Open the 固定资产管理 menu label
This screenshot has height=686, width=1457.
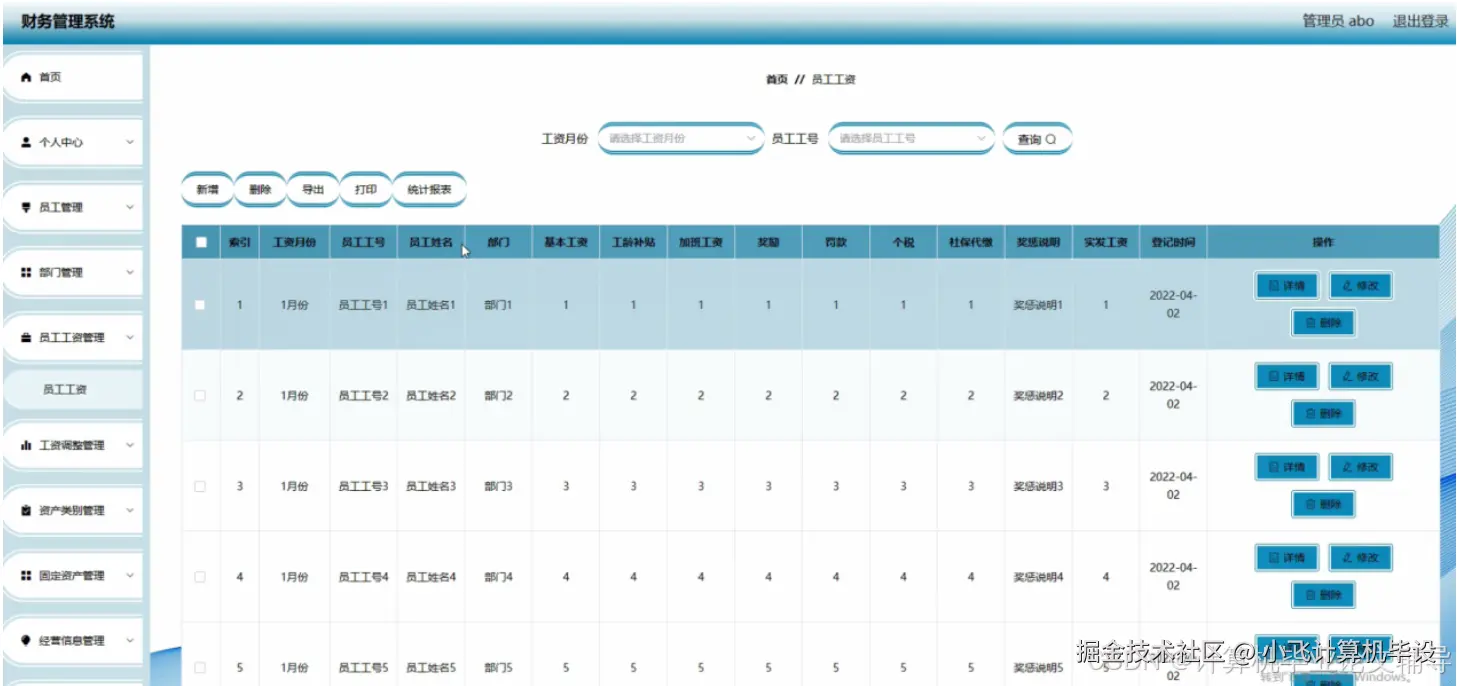[x=72, y=576]
